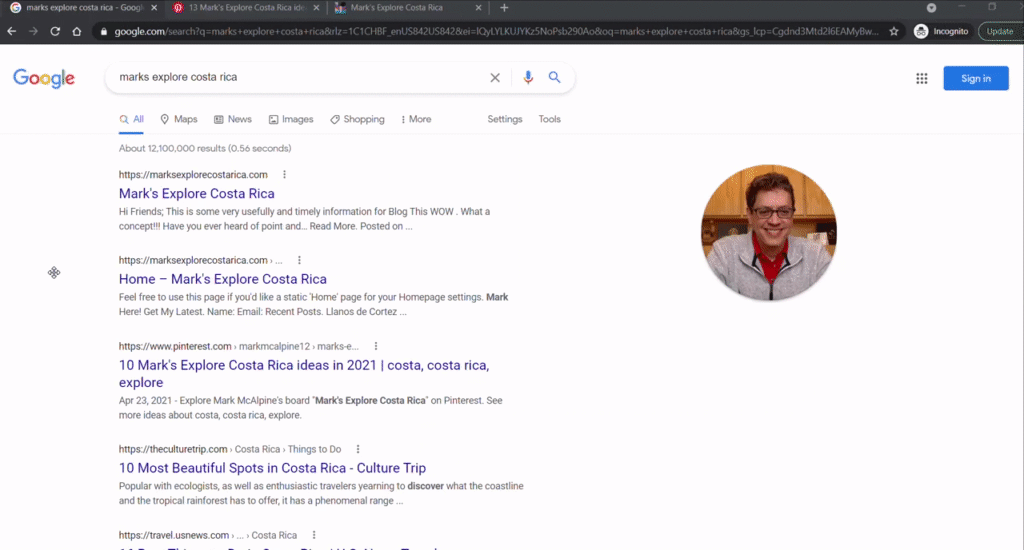Close the Pinterest tab
Screen dimensions: 1024x550
coord(317,8)
